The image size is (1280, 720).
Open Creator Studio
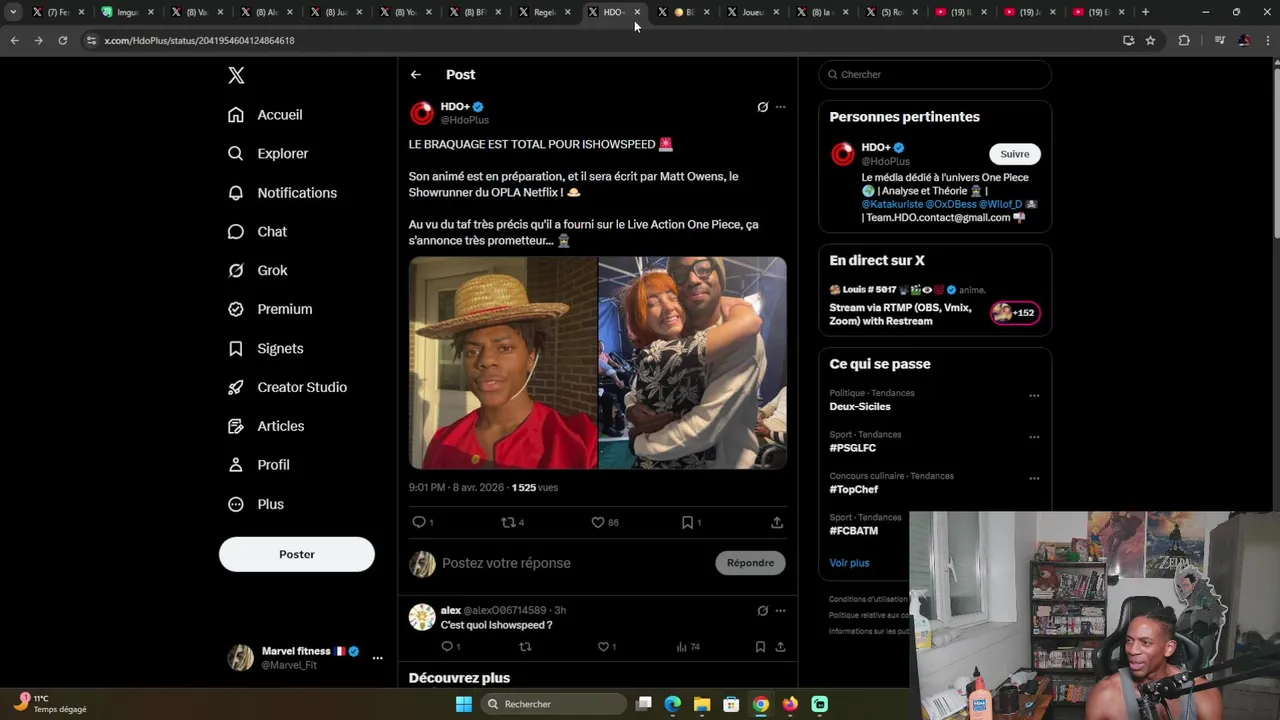(x=287, y=388)
